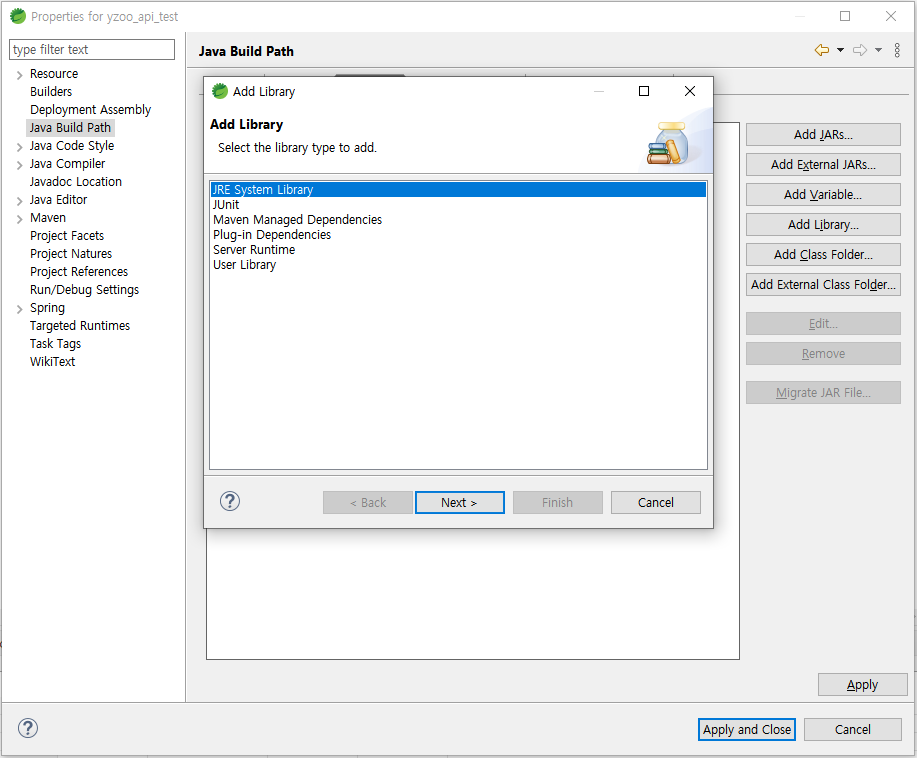
Task: Select Project References entry
Action: [x=79, y=272]
